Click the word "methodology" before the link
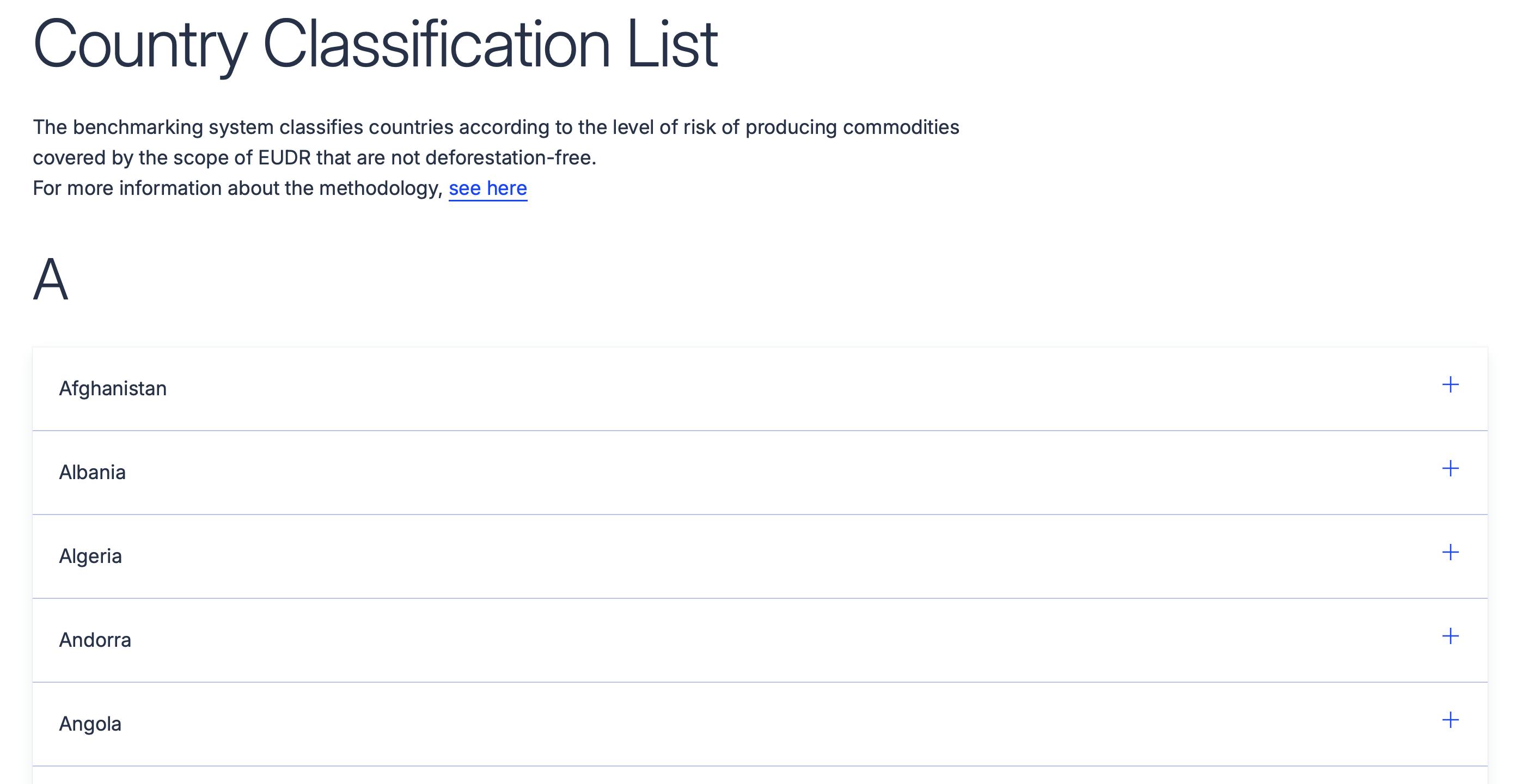 click(x=378, y=188)
